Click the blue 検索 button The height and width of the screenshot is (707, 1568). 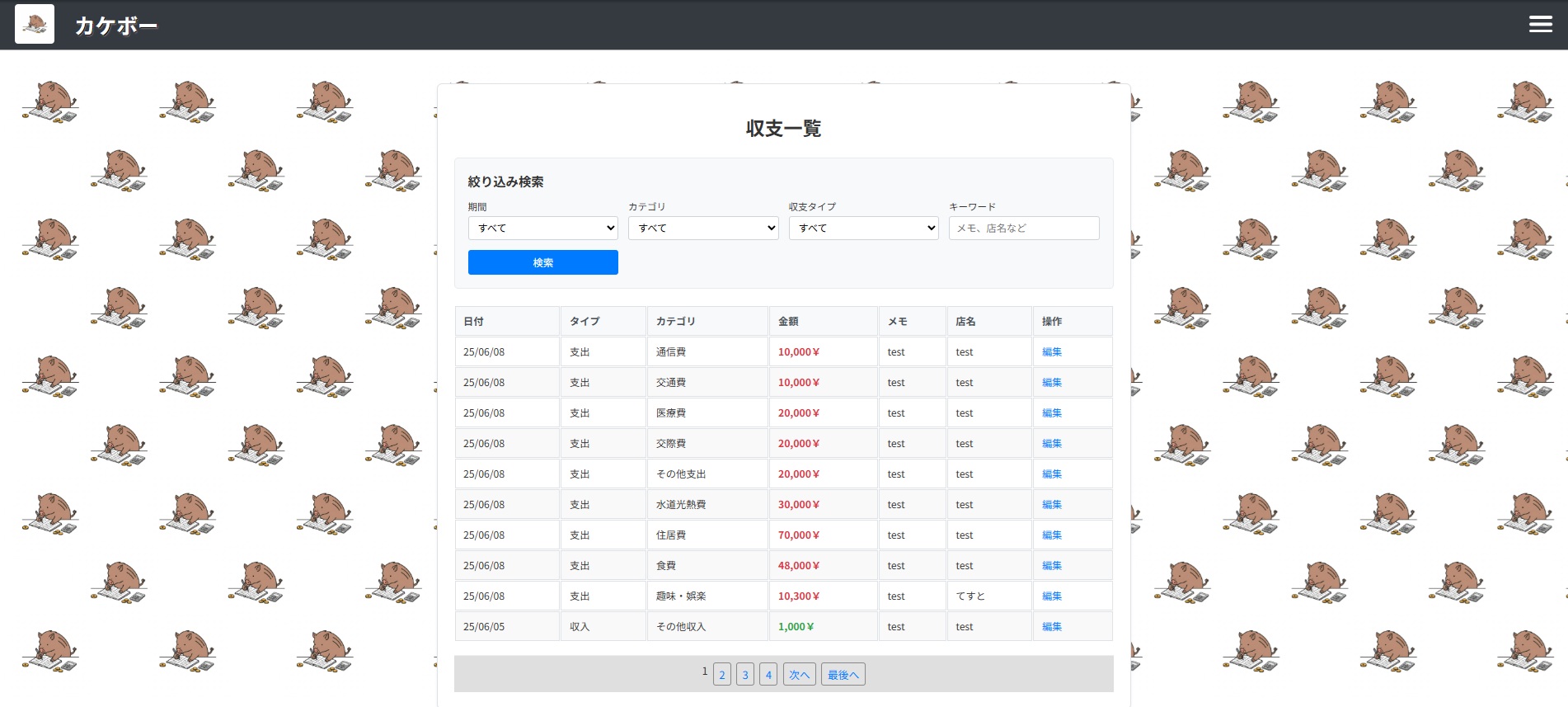[x=543, y=262]
